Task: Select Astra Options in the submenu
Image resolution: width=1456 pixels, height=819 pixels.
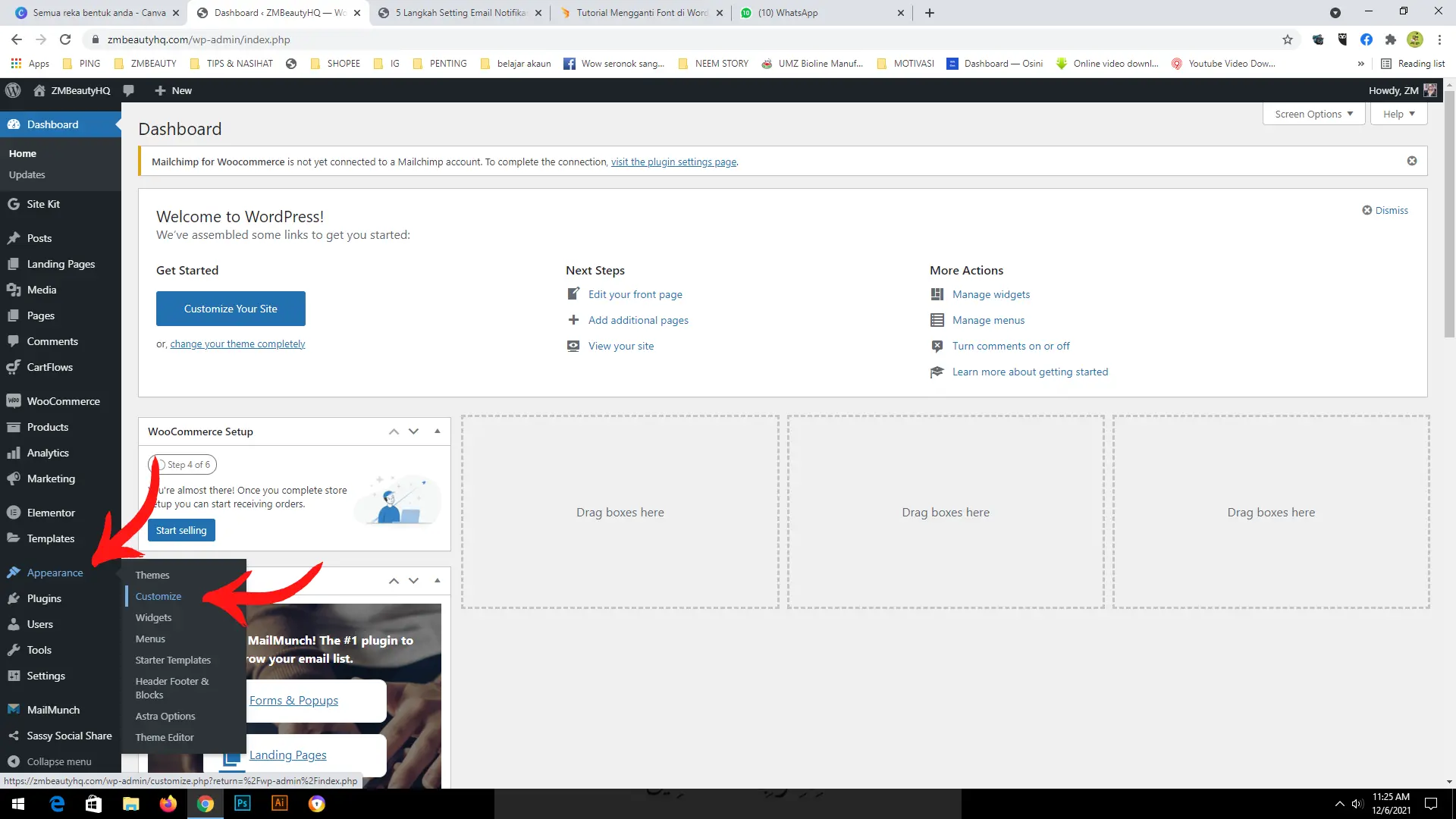Action: point(165,716)
